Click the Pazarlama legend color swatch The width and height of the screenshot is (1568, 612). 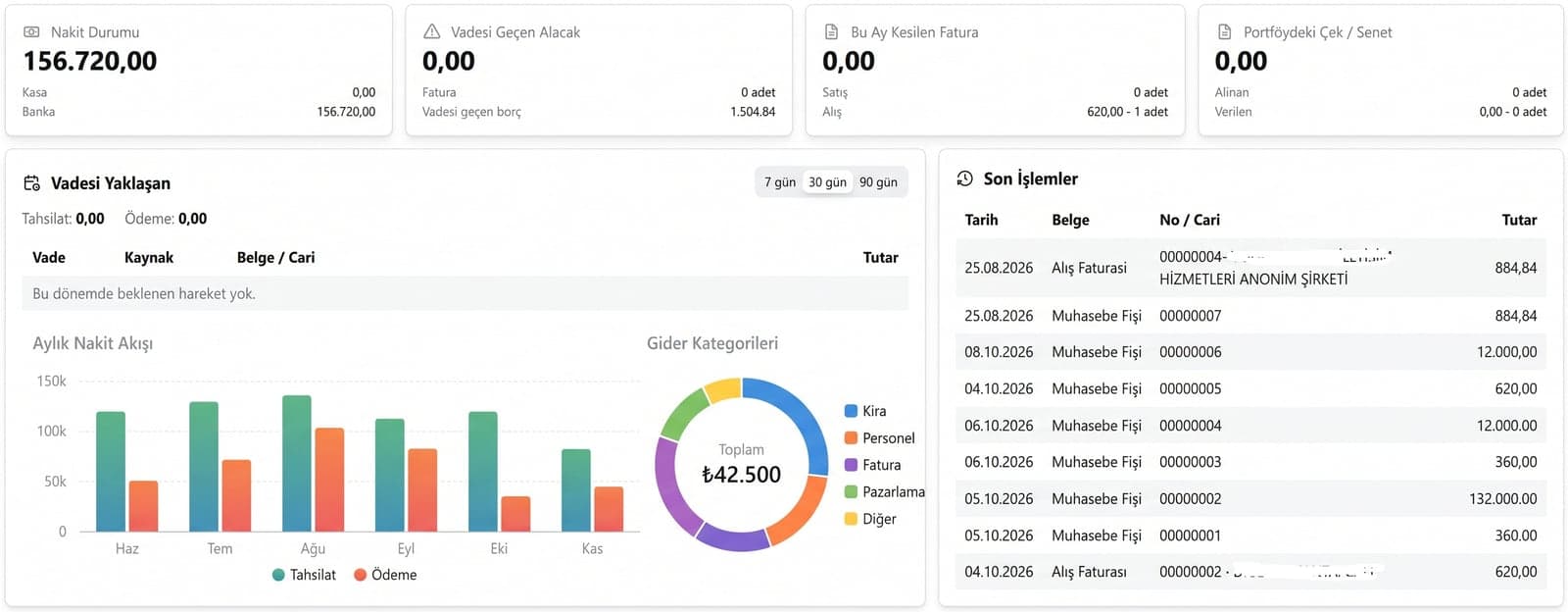(x=851, y=492)
